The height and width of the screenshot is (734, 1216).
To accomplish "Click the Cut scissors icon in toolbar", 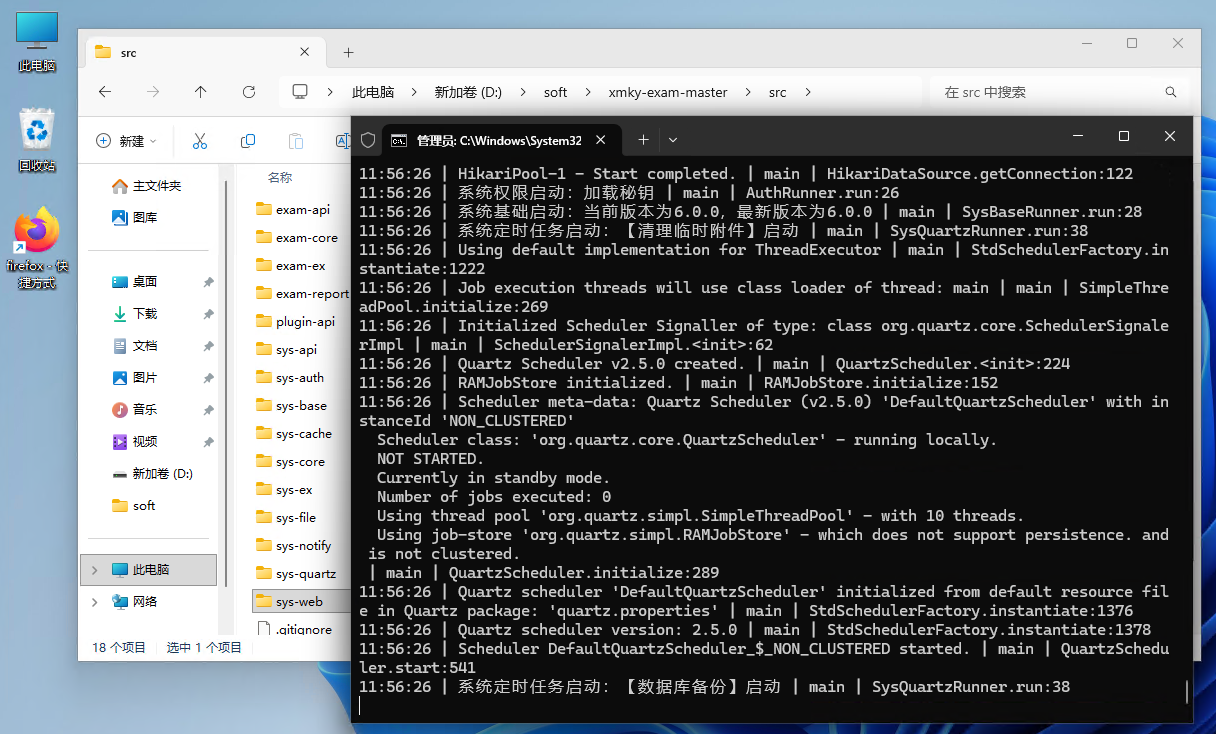I will tap(199, 141).
